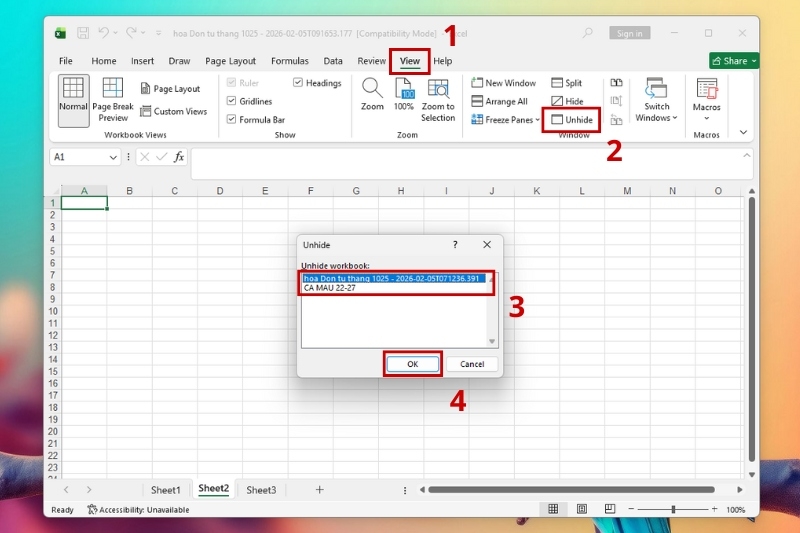The width and height of the screenshot is (800, 533).
Task: Click into the formula bar input
Action: click(465, 163)
